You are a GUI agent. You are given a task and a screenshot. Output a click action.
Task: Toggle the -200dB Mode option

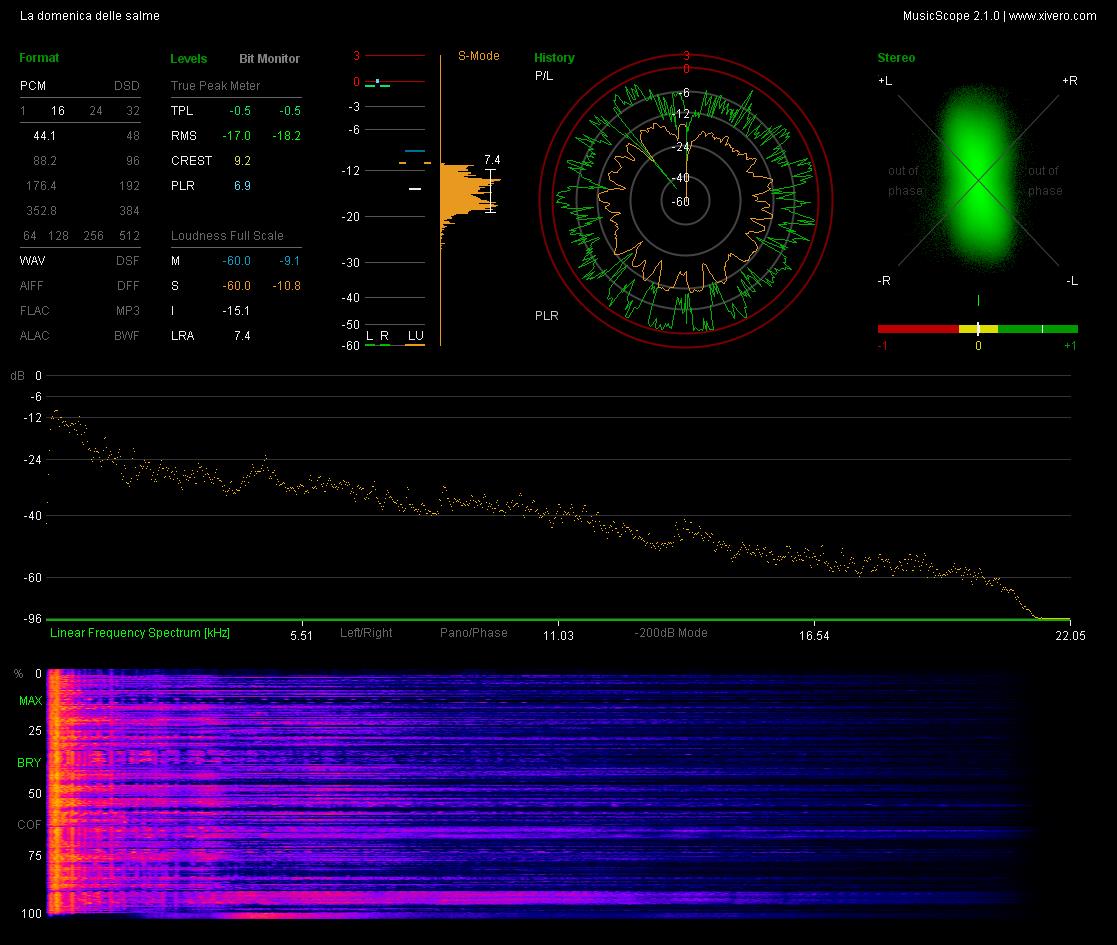(670, 632)
